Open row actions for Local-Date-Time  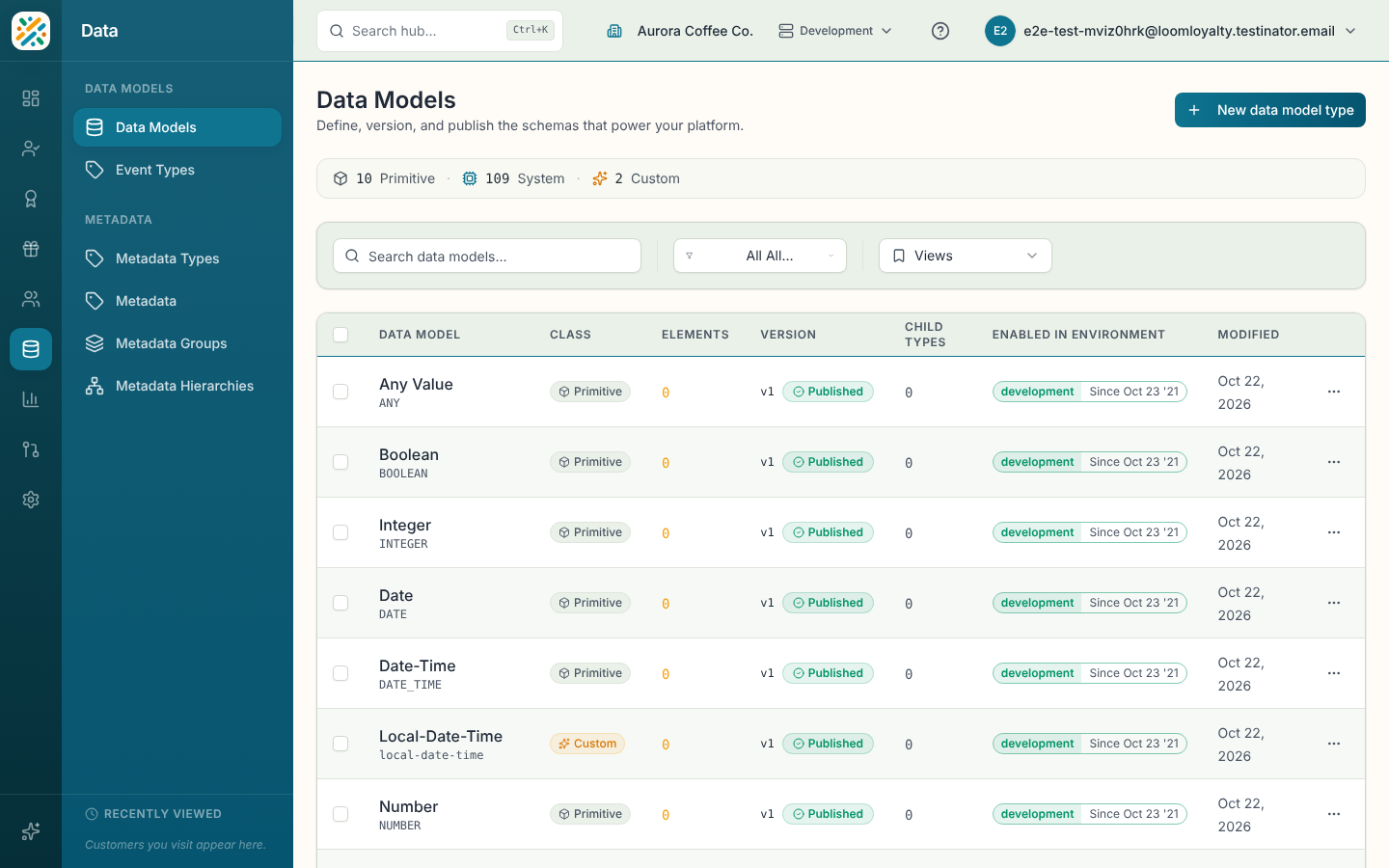tap(1334, 744)
